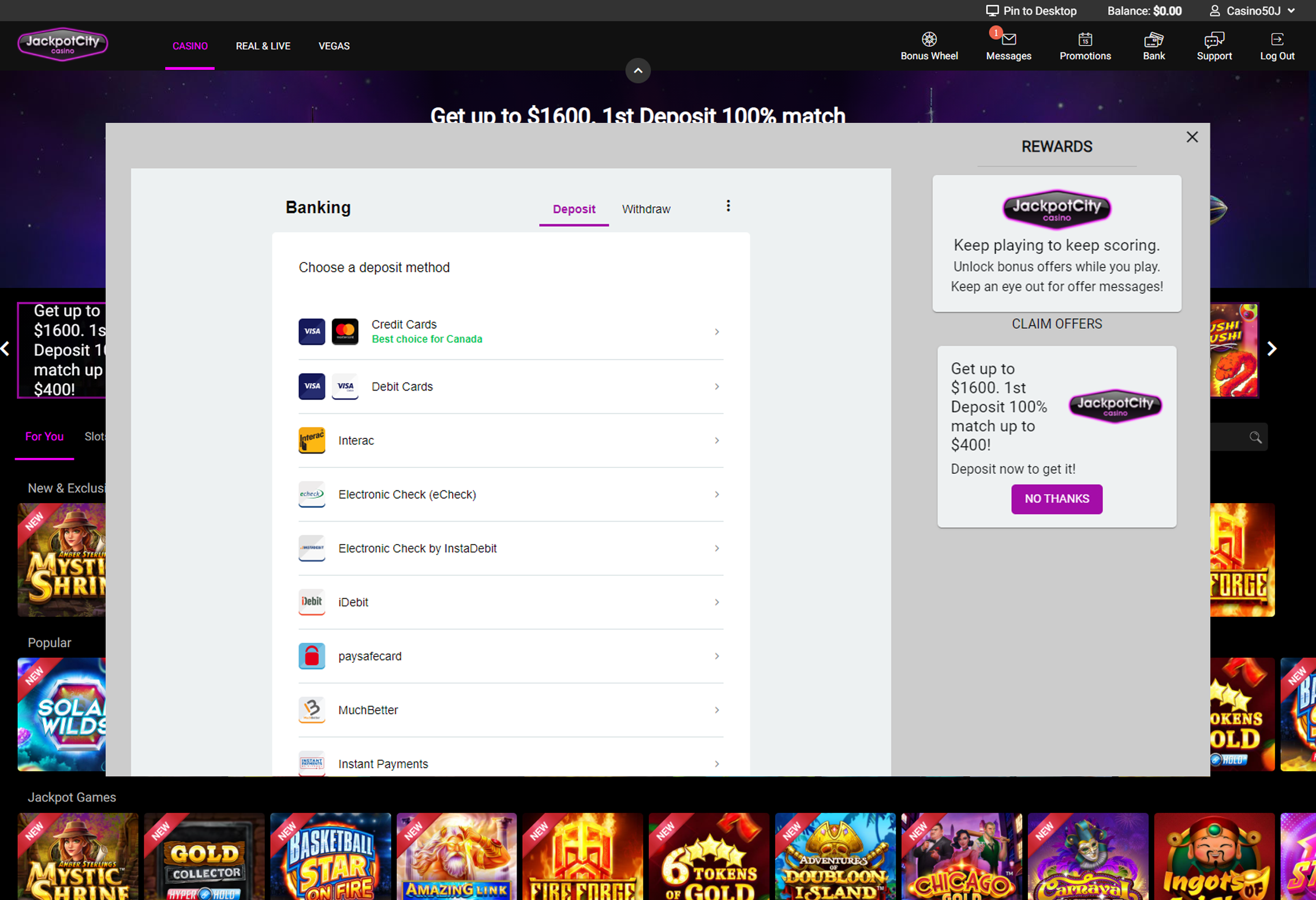Image resolution: width=1316 pixels, height=900 pixels.
Task: Open the Banking three-dot options menu
Action: (x=728, y=206)
